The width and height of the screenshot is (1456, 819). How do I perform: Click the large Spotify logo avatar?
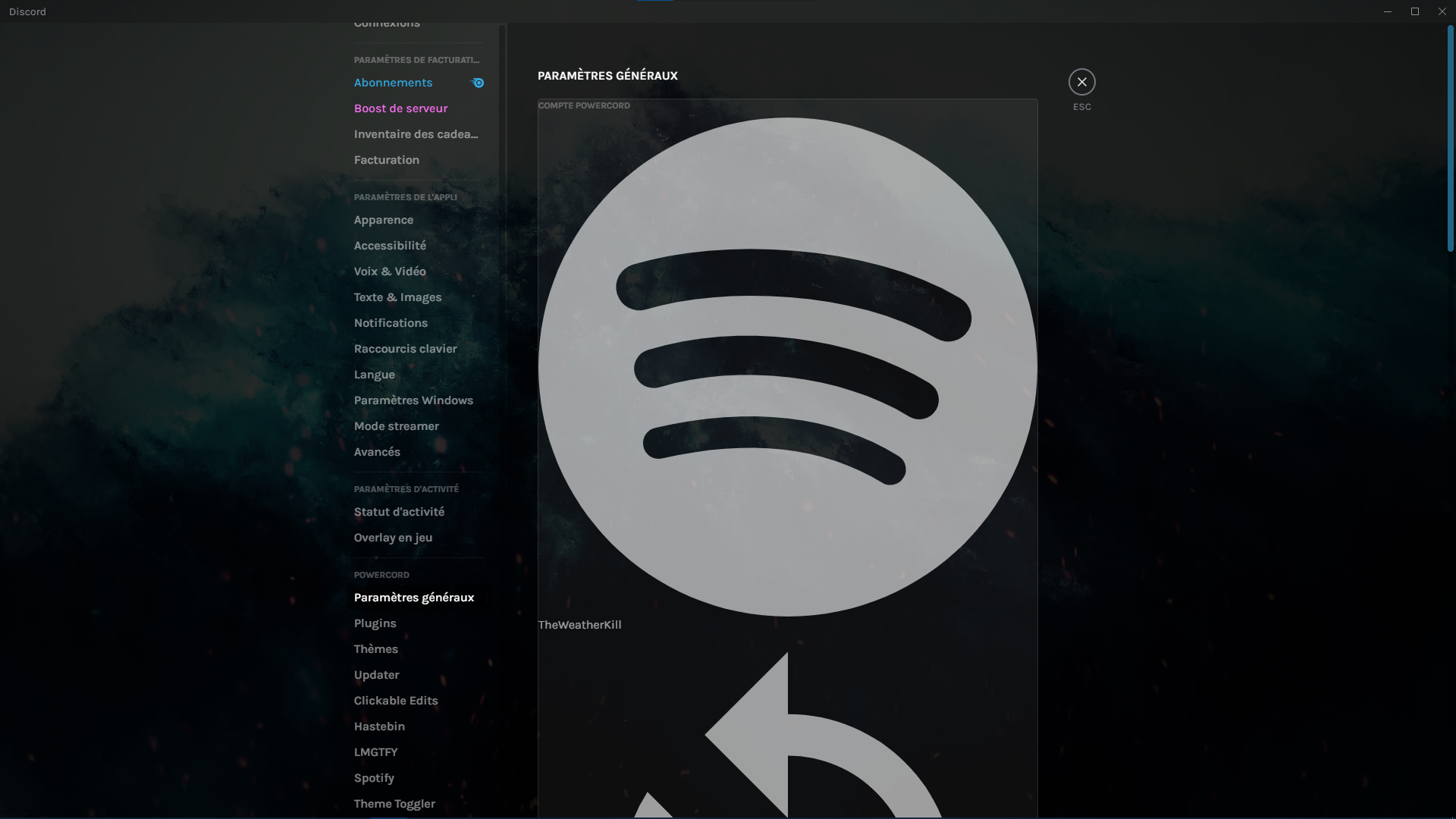point(787,367)
